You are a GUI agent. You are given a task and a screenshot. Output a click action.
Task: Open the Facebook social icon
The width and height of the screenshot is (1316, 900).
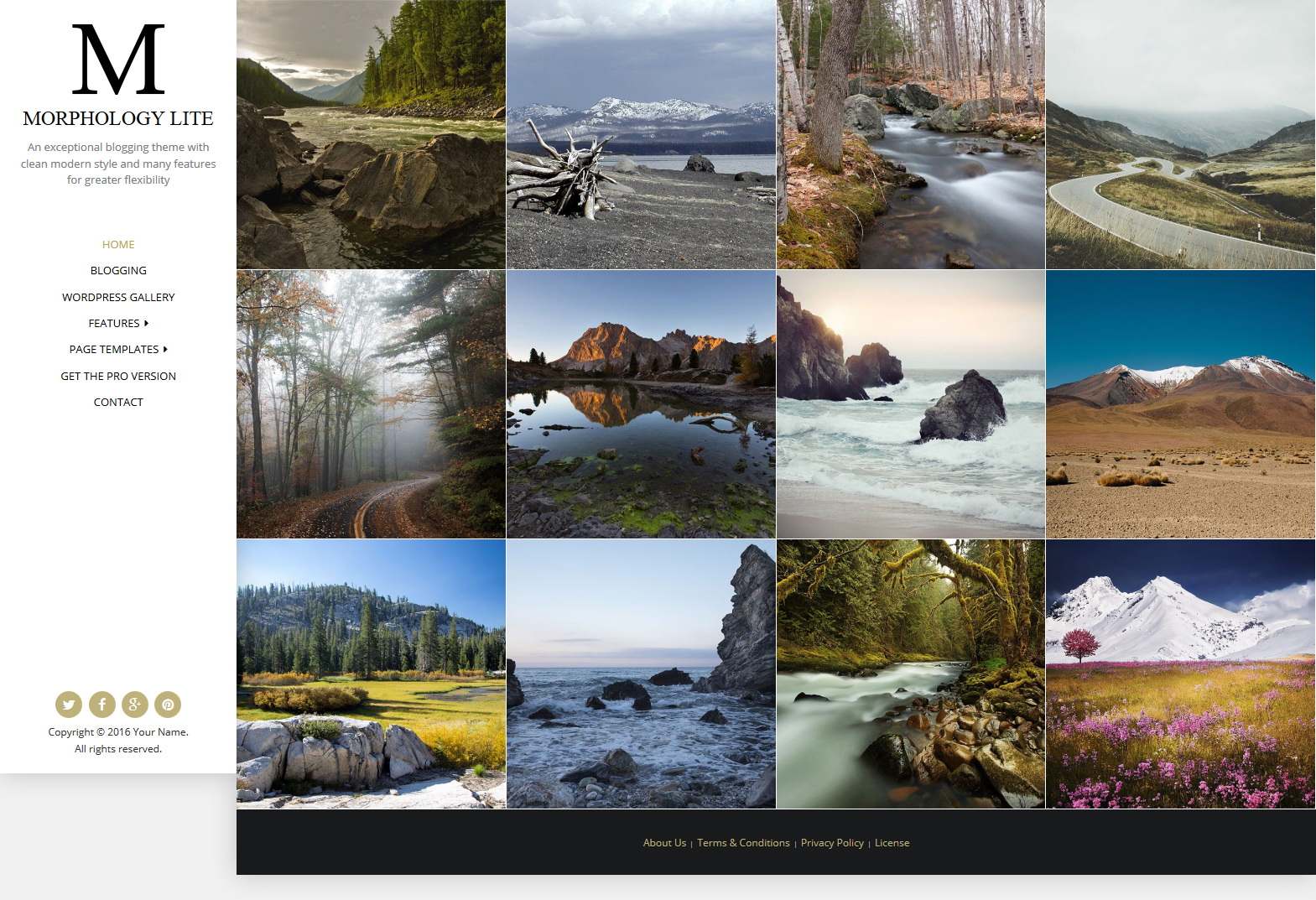tap(102, 705)
